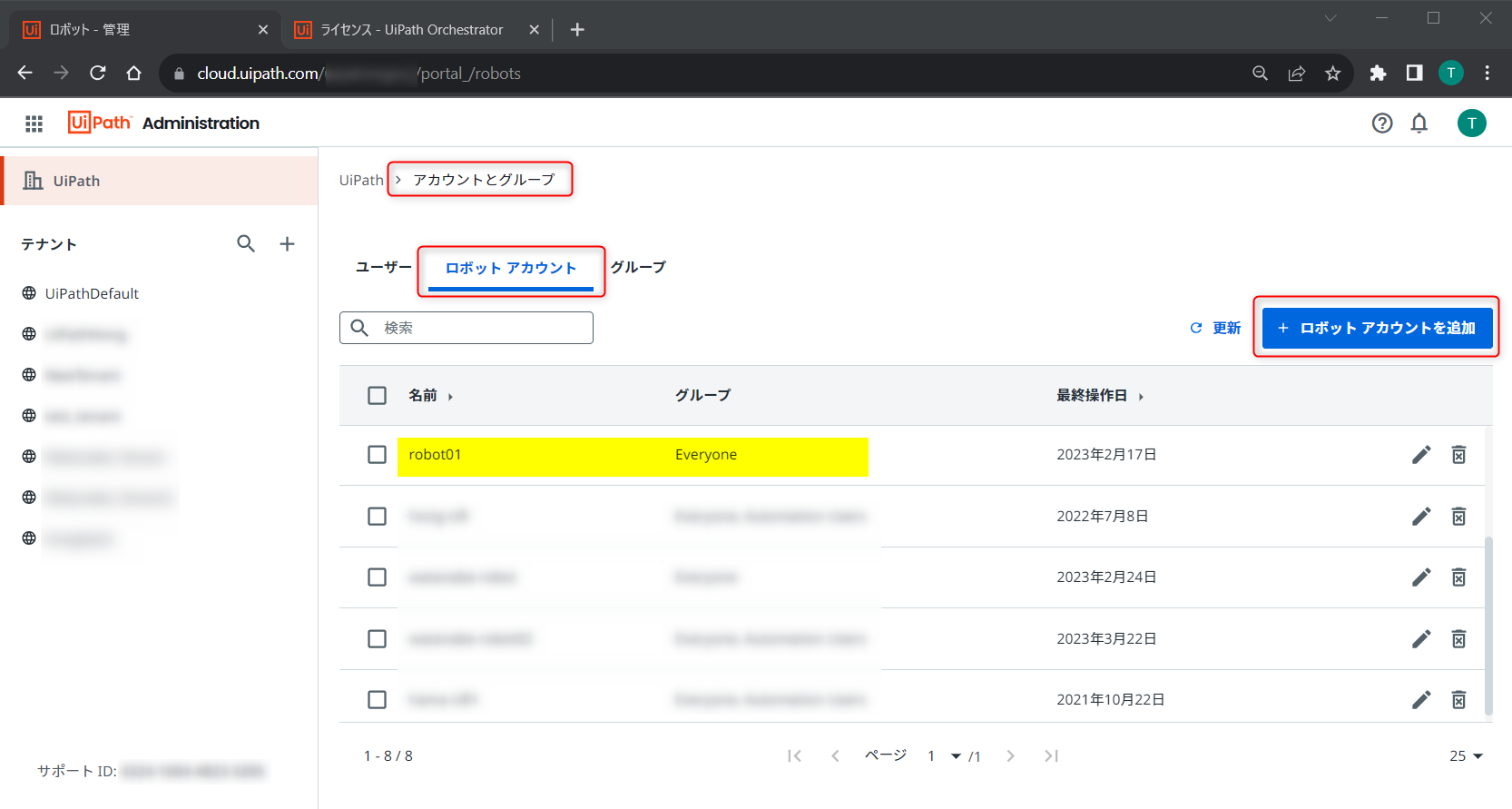Open the apps grid launcher icon
Screen dimensions: 1512x809
coord(34,123)
